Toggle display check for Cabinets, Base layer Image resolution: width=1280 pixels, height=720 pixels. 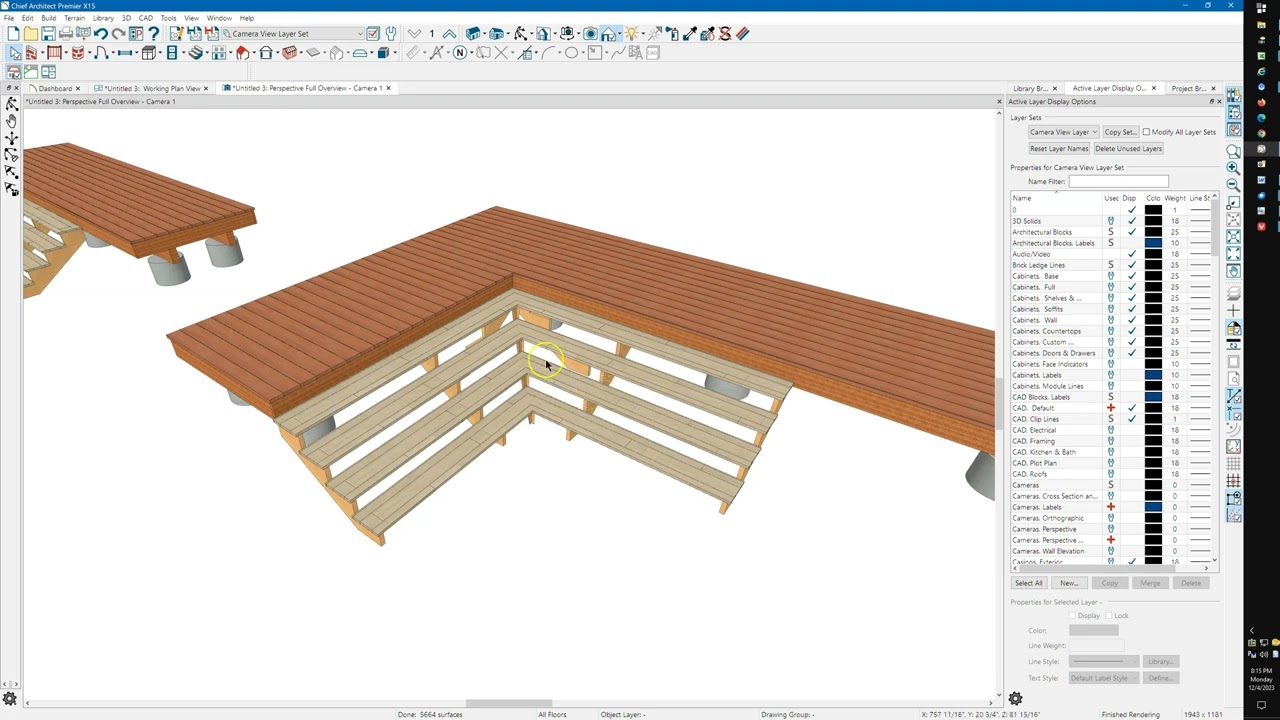[1131, 276]
